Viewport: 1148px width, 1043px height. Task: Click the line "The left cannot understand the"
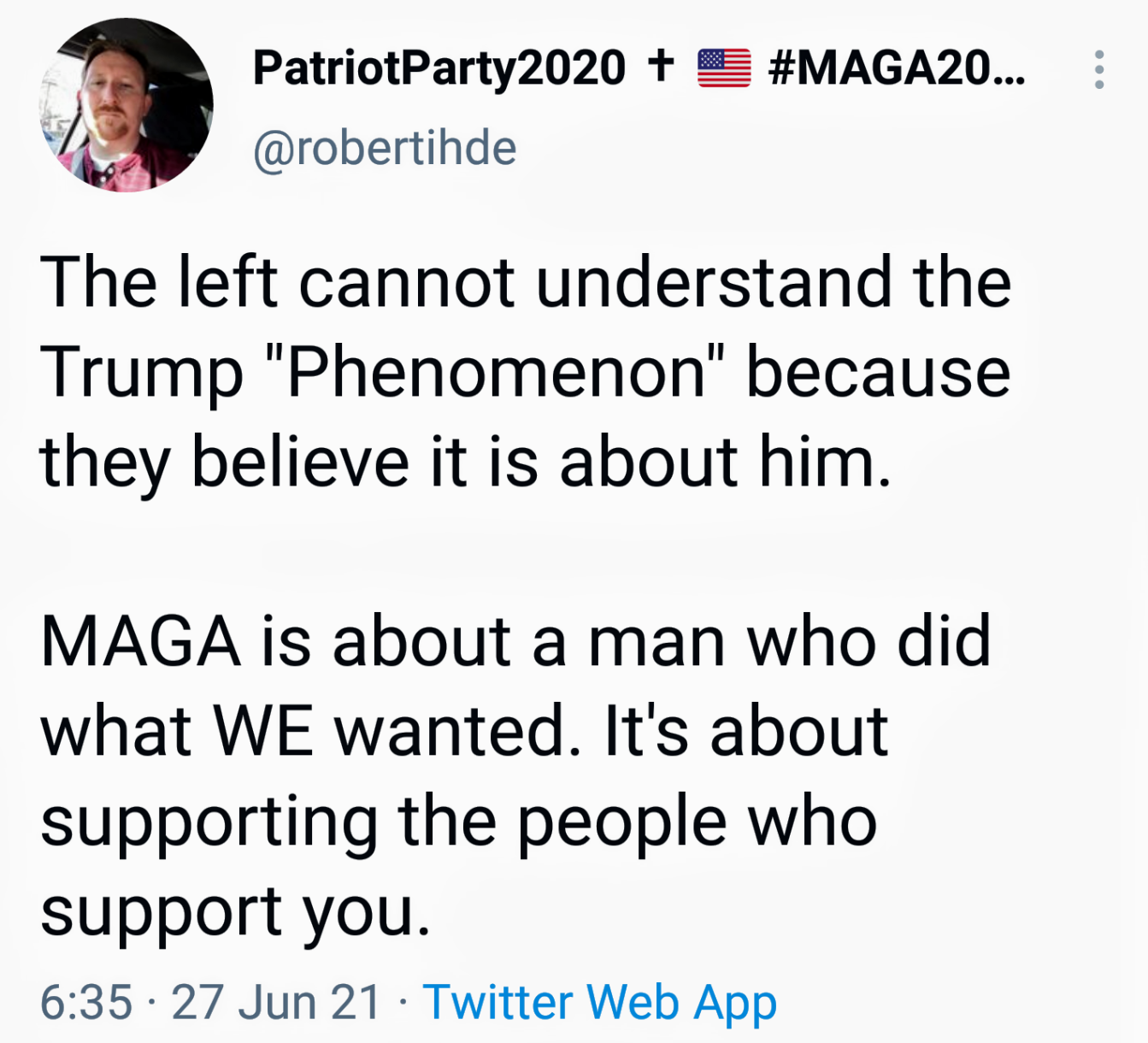526,283
